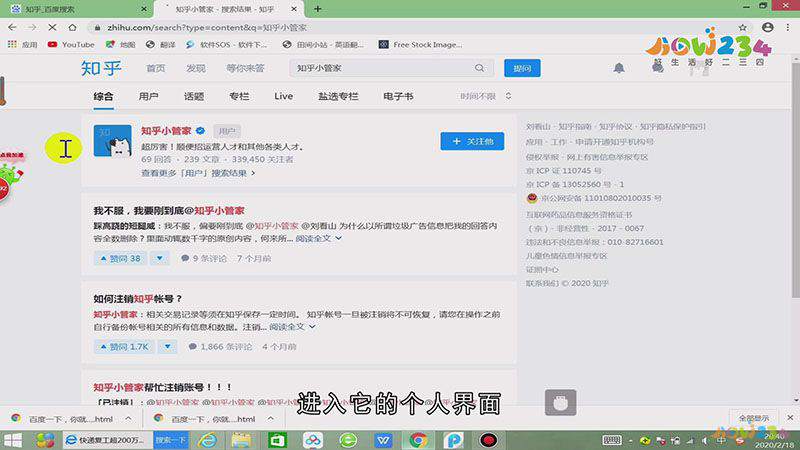Open 查看更多「用户」搜索结果 link
Screen dimensions: 800x450
(198, 173)
